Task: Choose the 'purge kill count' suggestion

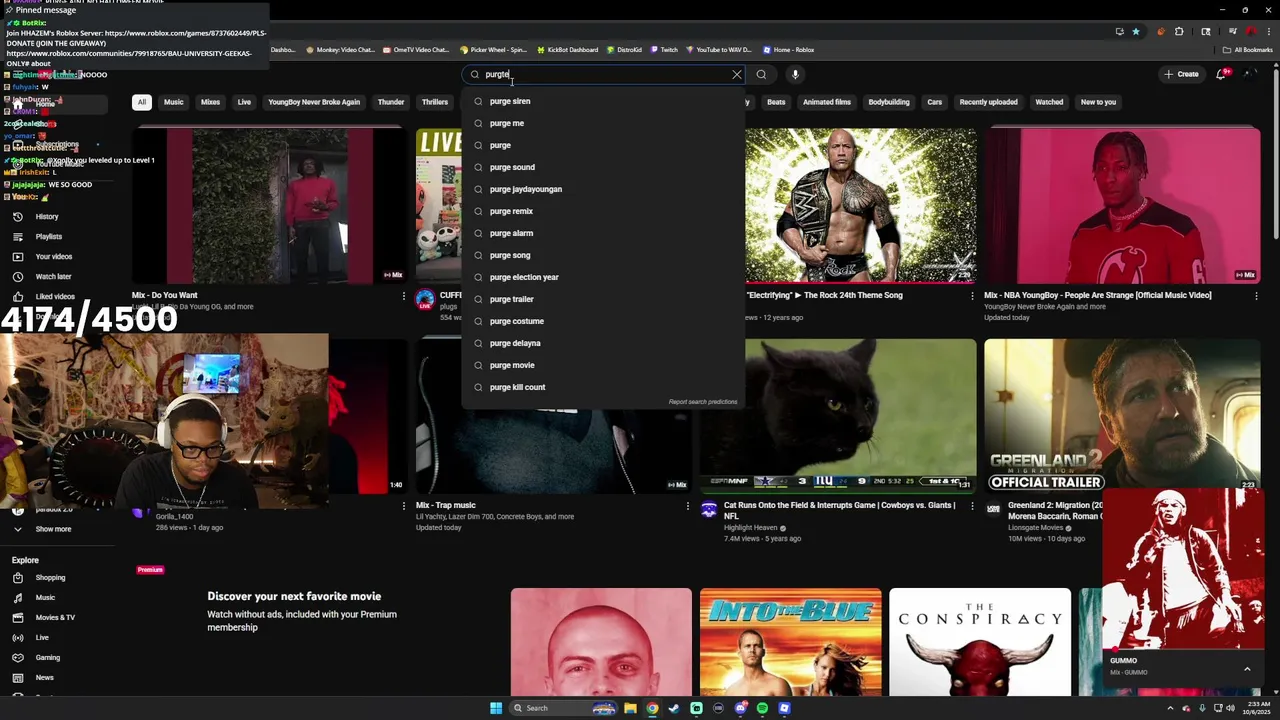Action: [x=603, y=387]
